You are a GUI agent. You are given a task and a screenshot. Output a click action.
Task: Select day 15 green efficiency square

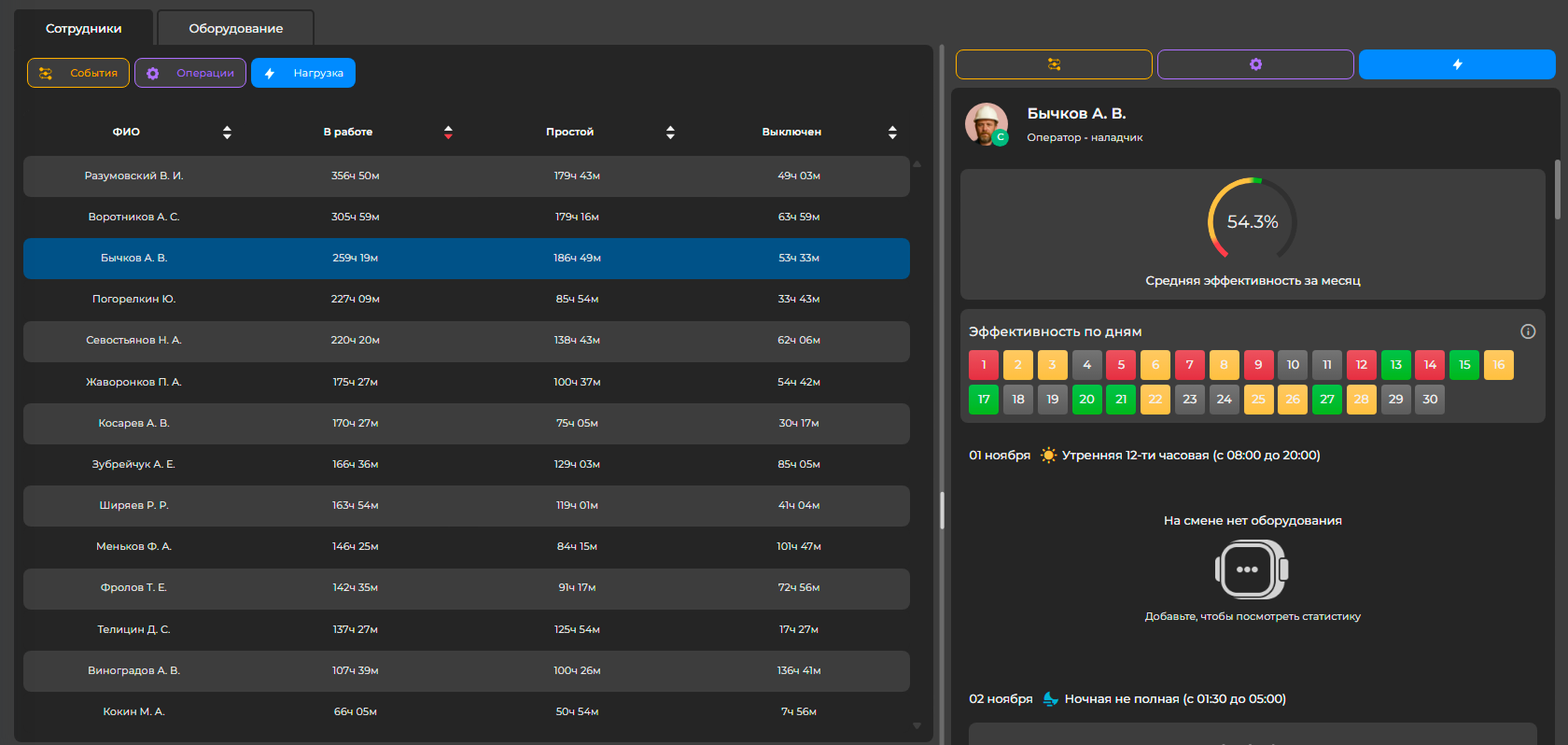click(1463, 365)
